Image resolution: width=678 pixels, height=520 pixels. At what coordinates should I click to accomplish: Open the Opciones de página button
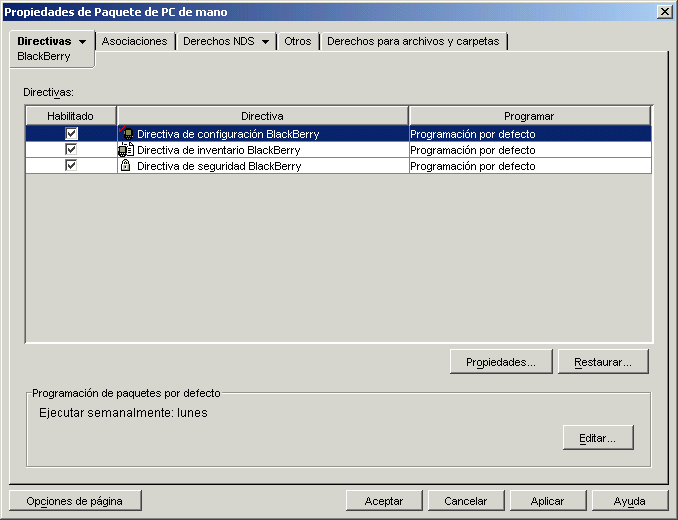click(75, 501)
